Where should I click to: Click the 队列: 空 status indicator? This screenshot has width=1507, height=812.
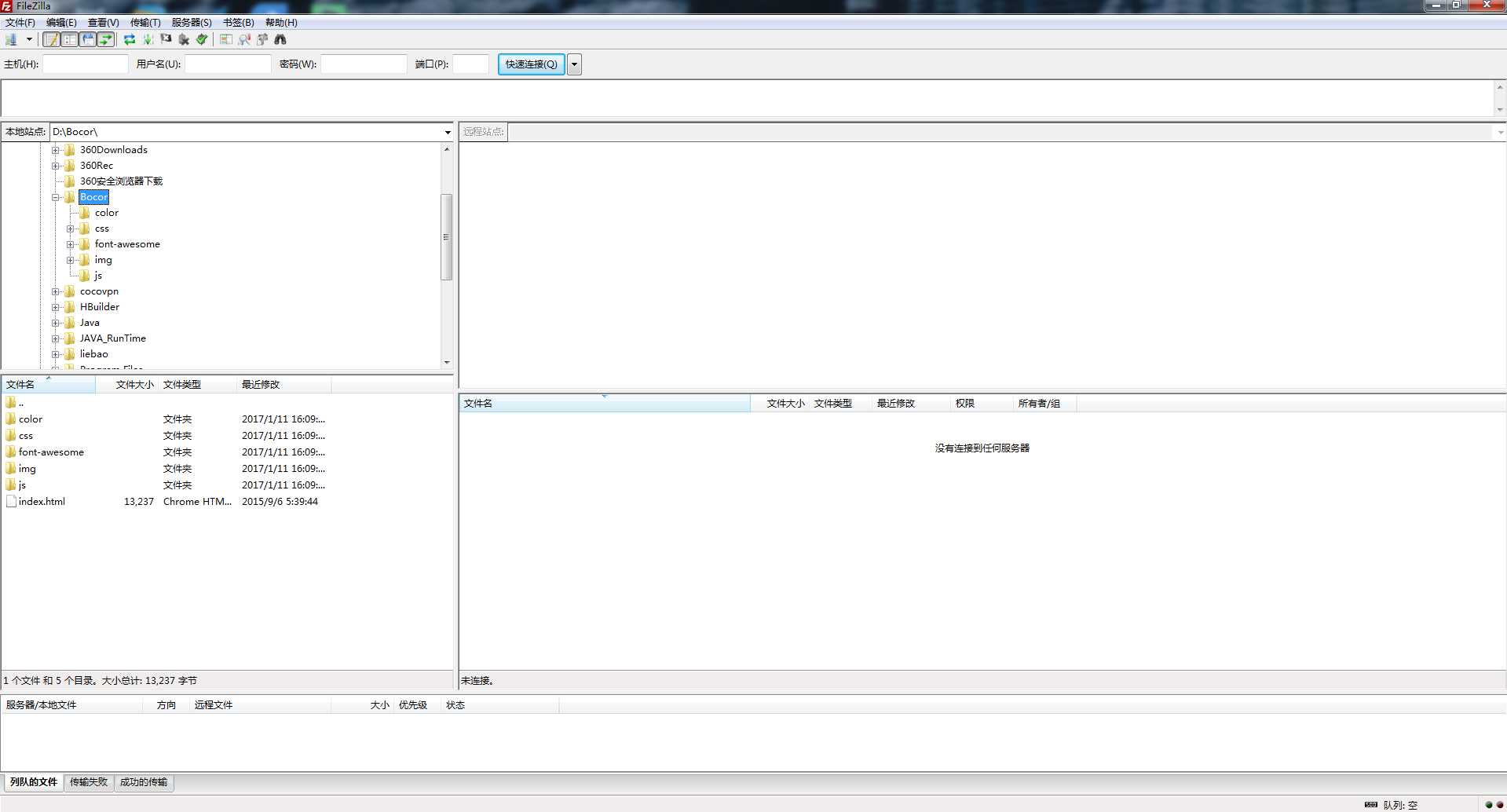click(1400, 805)
